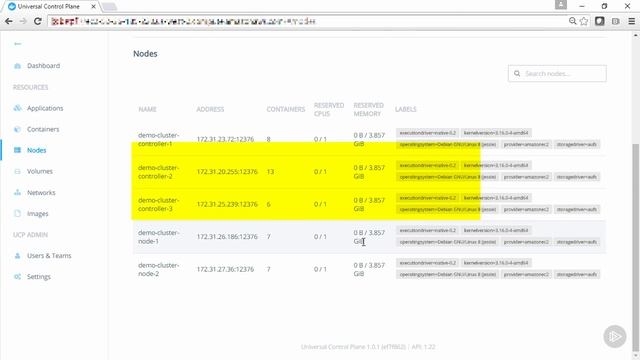Screen dimensions: 640x360
Task: Click address 172.31.23.72:12376
Action: 225,139
